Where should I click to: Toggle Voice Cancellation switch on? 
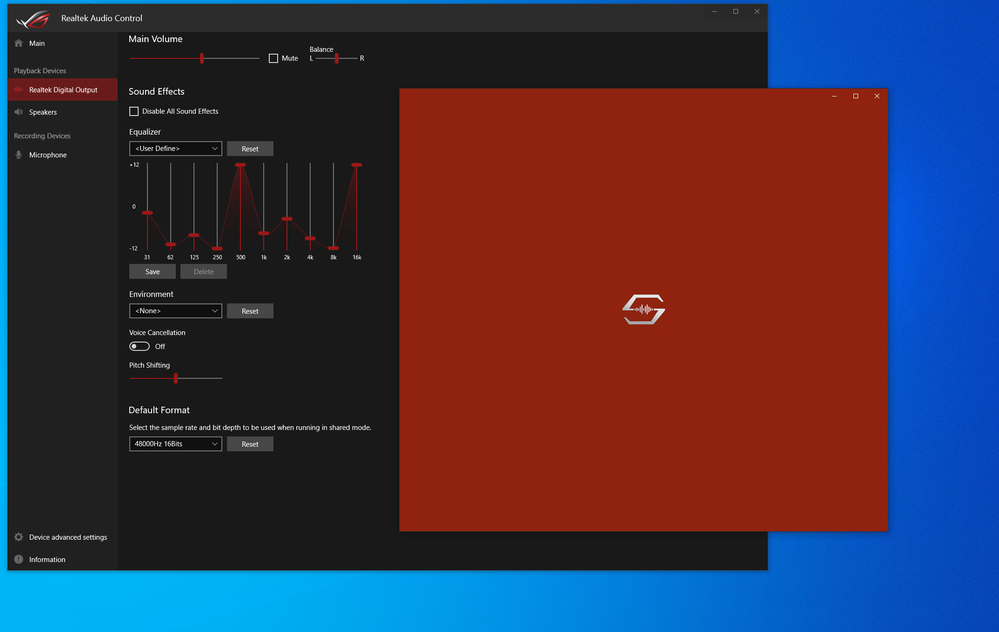pos(140,347)
